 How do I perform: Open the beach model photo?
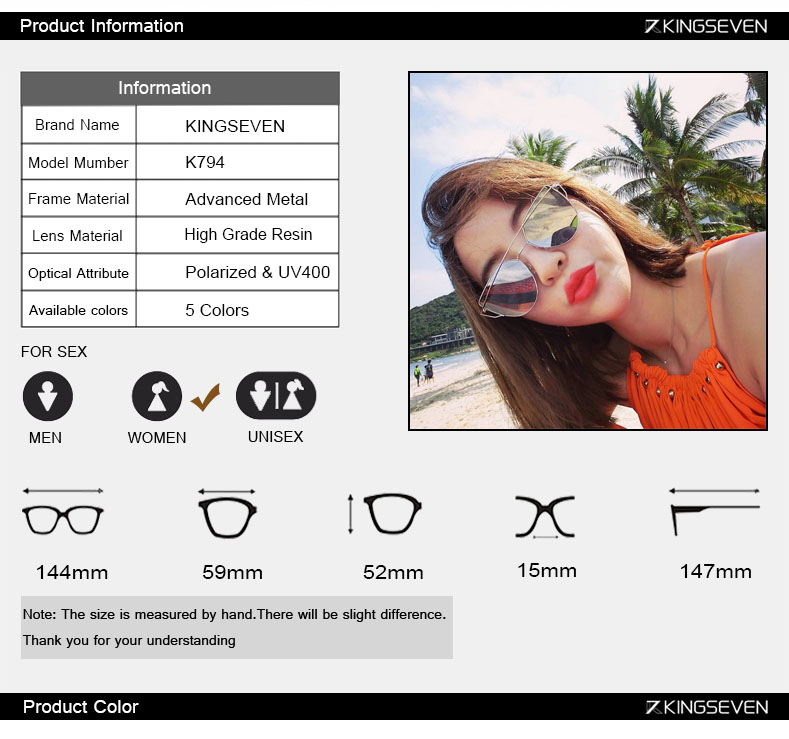[x=588, y=251]
